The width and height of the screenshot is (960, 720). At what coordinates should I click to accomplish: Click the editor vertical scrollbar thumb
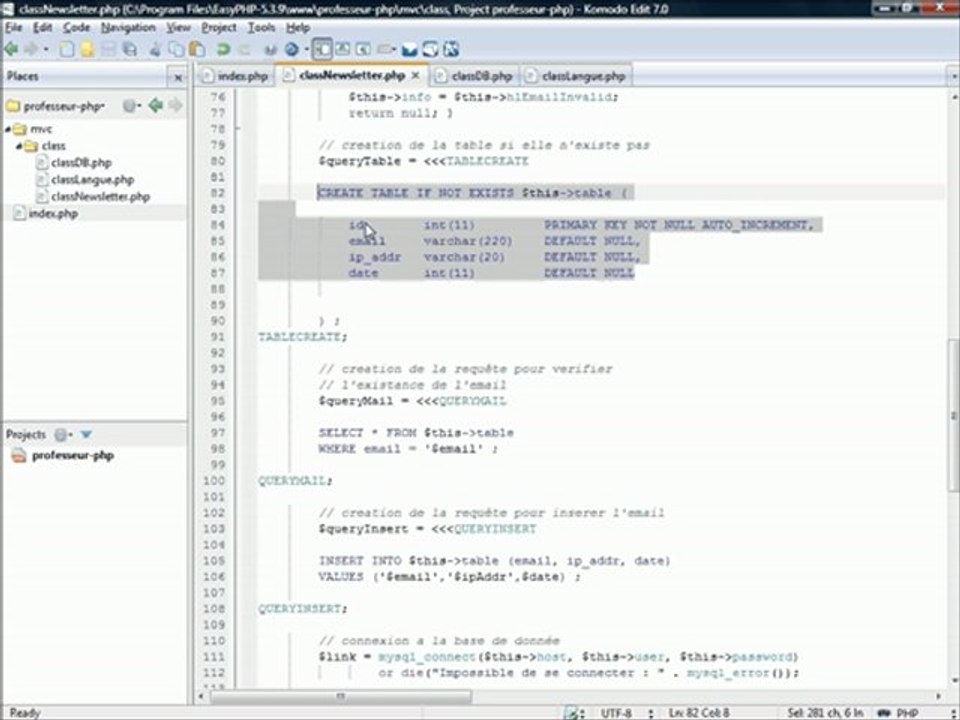[953, 414]
